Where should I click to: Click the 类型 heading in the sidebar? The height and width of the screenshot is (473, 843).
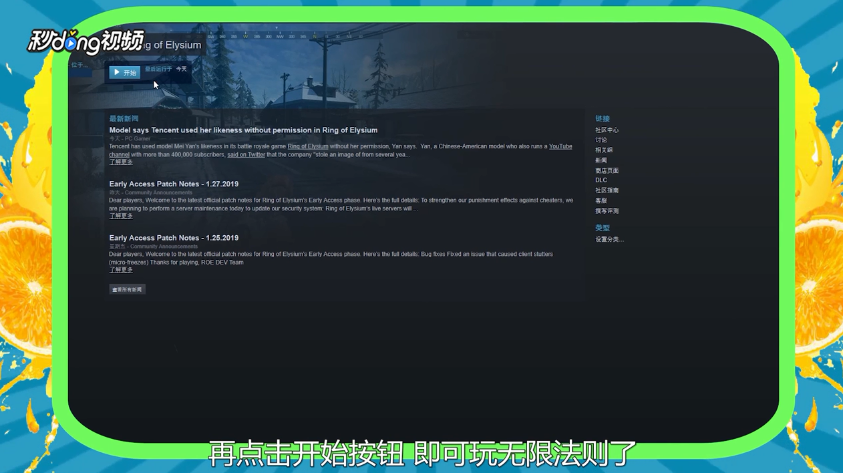coord(602,228)
